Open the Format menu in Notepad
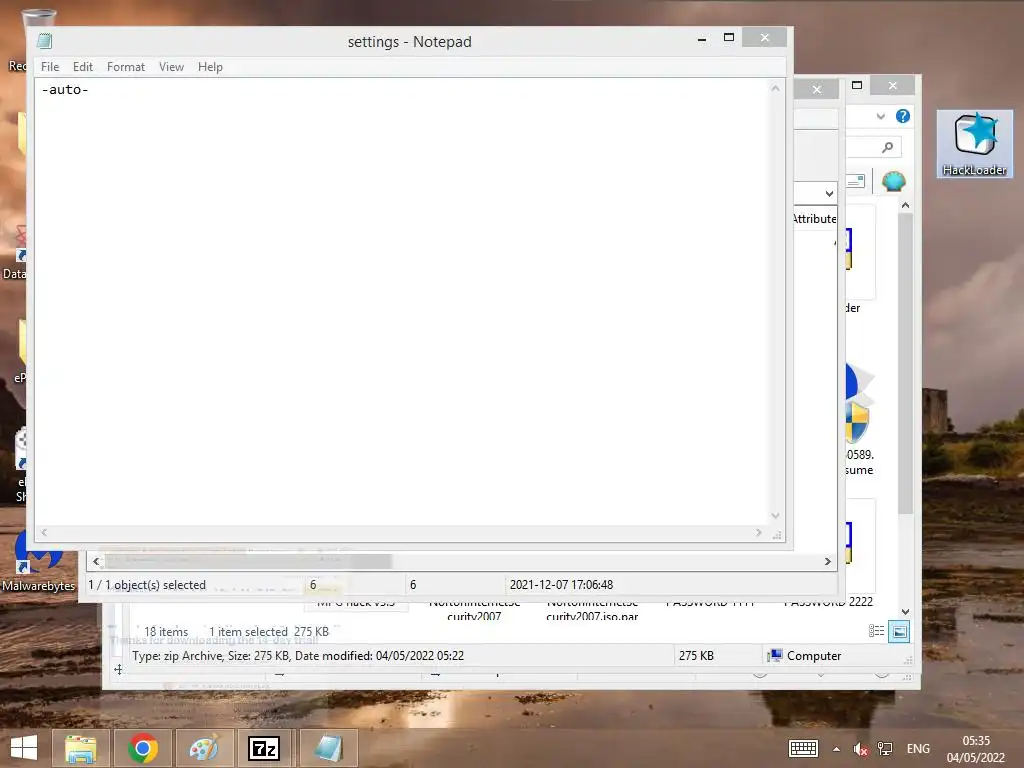The image size is (1024, 768). [125, 67]
